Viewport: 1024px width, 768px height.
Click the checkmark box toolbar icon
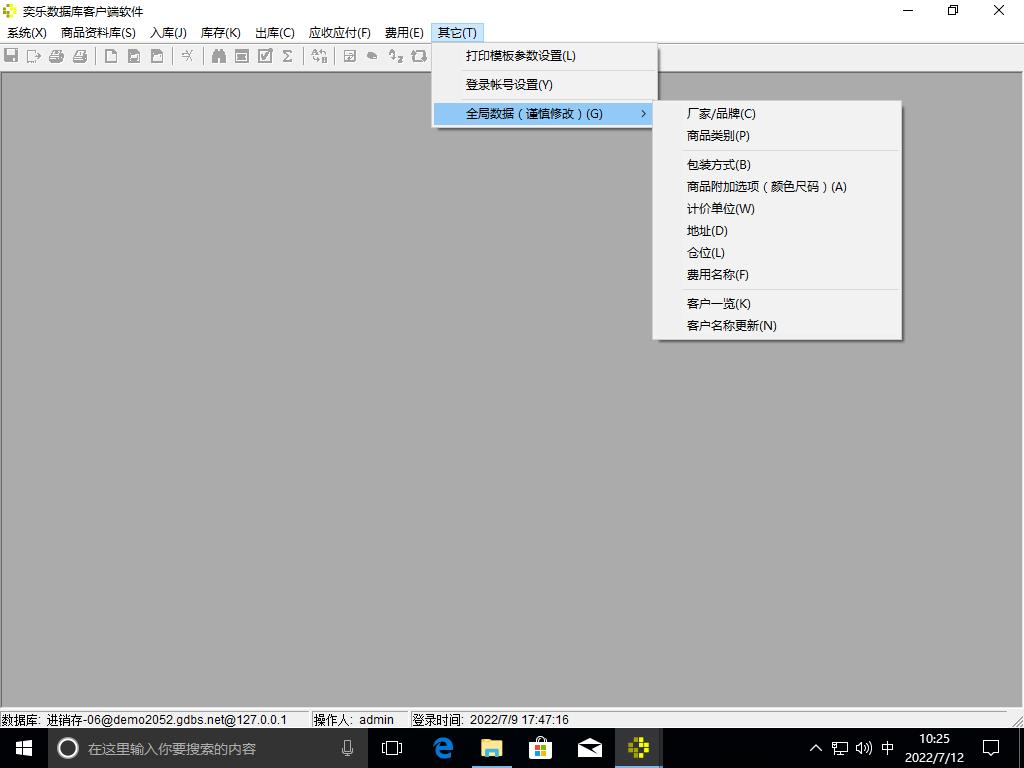(265, 56)
